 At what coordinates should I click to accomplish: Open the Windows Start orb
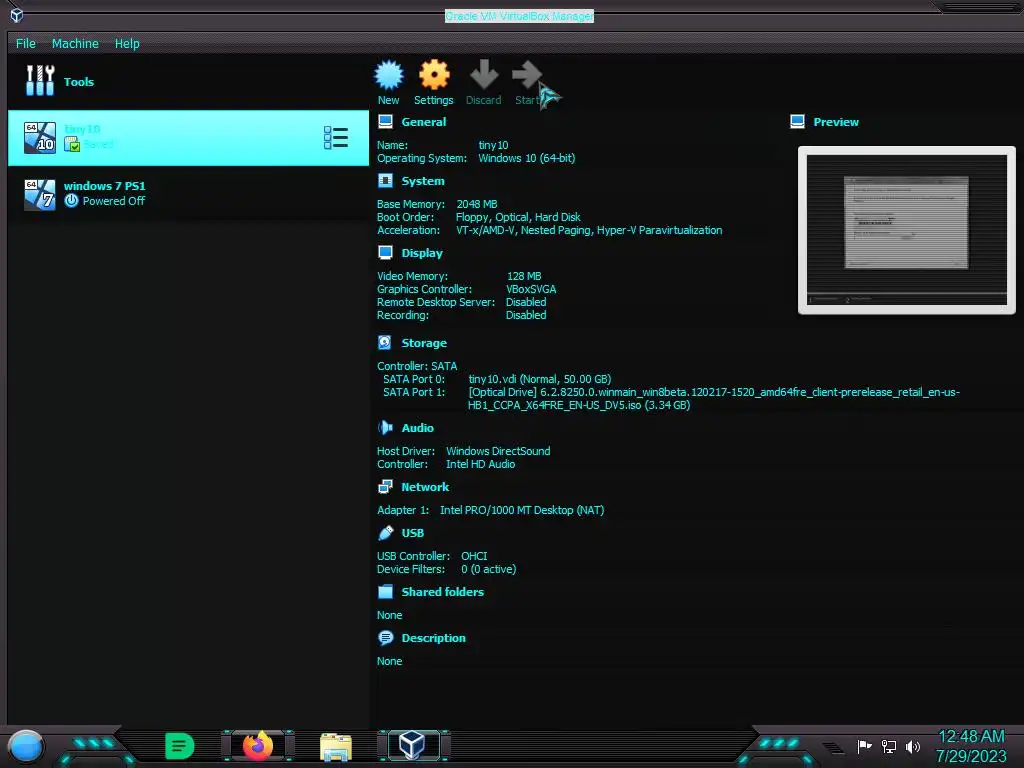tap(26, 746)
